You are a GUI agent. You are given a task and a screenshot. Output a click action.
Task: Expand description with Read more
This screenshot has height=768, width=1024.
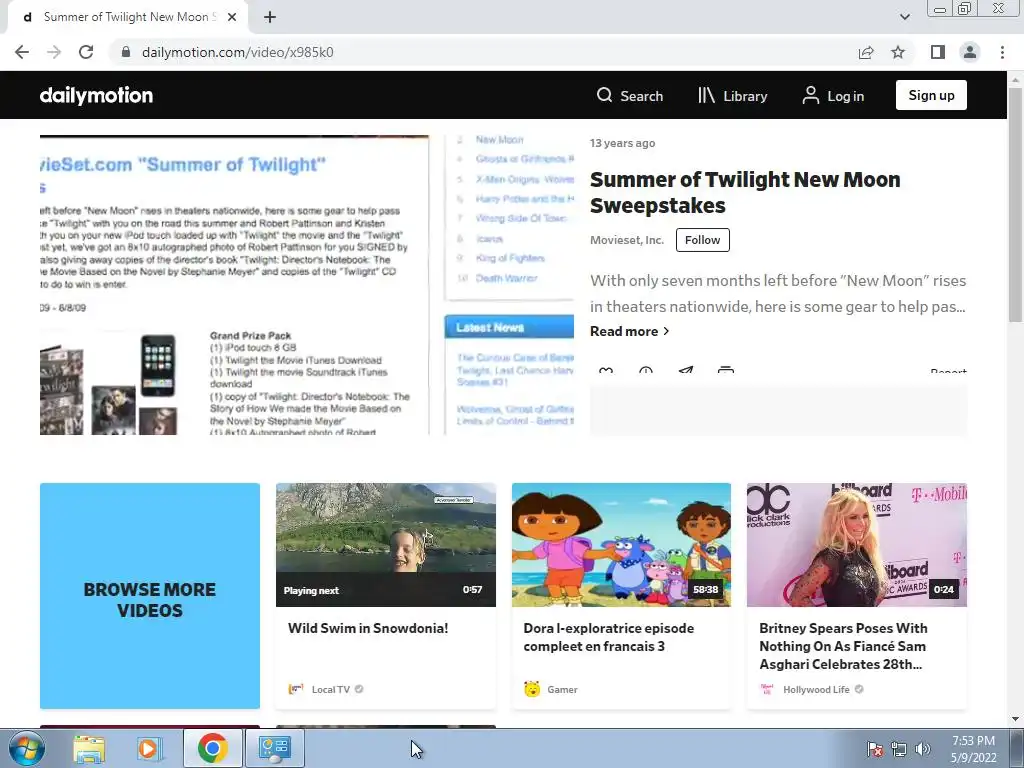630,331
